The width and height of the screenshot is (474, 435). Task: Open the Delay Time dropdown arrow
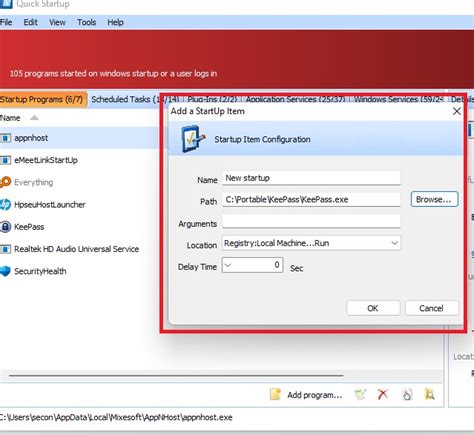228,265
